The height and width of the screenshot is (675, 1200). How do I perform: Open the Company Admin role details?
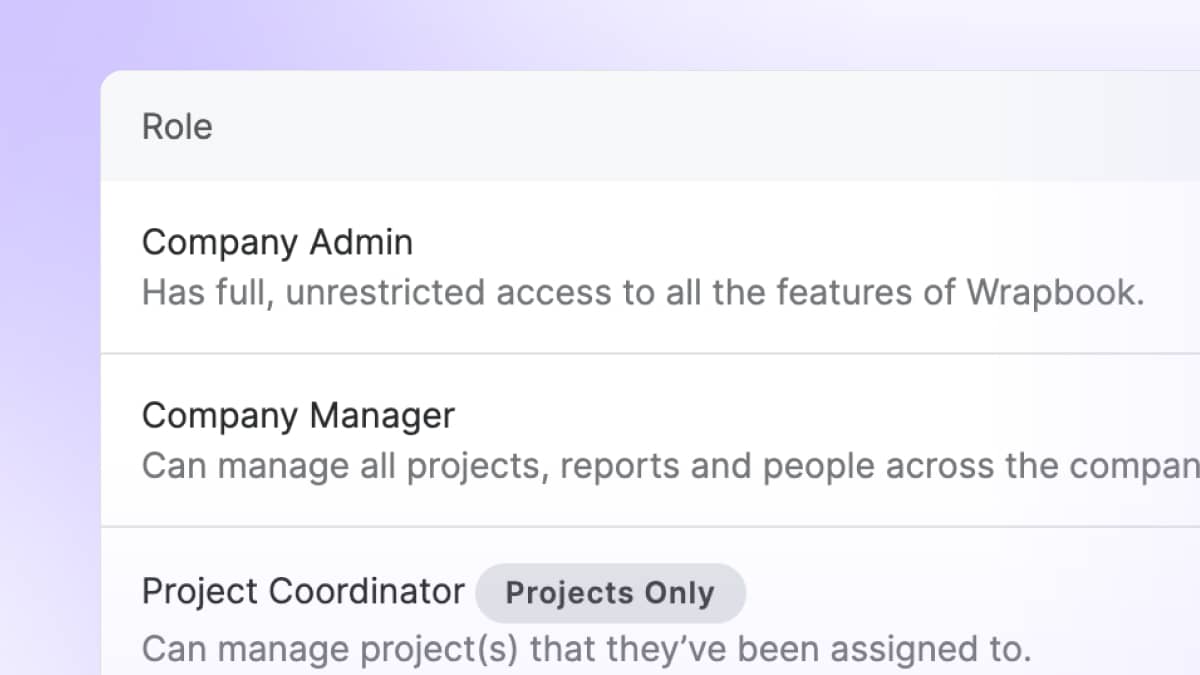(277, 242)
